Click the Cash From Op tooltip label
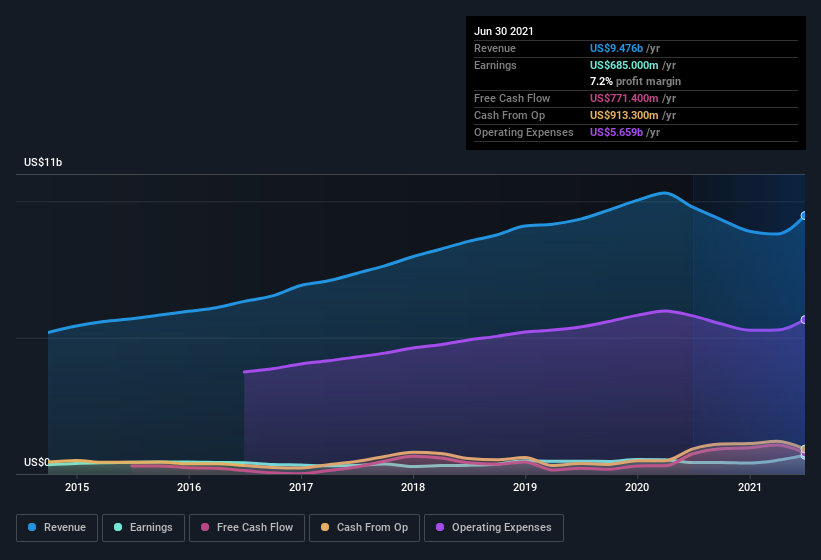Screen dimensions: 821x560 click(509, 115)
